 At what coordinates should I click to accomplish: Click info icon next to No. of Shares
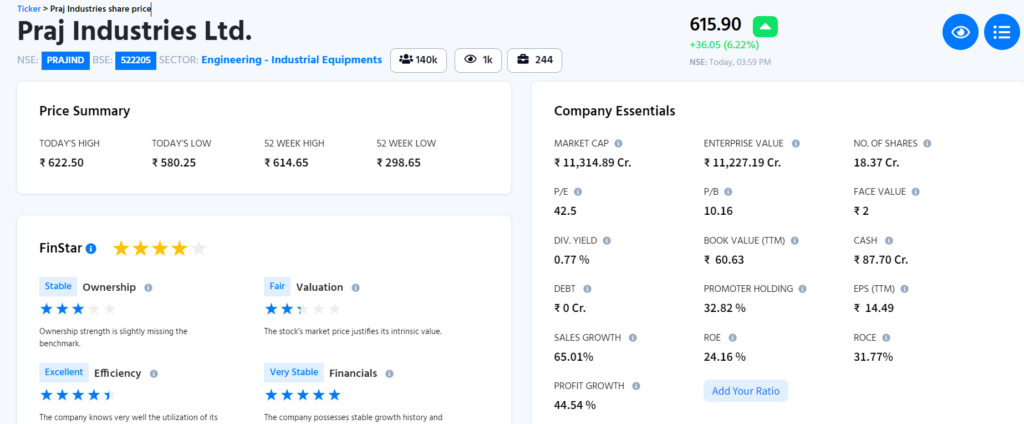tap(927, 143)
